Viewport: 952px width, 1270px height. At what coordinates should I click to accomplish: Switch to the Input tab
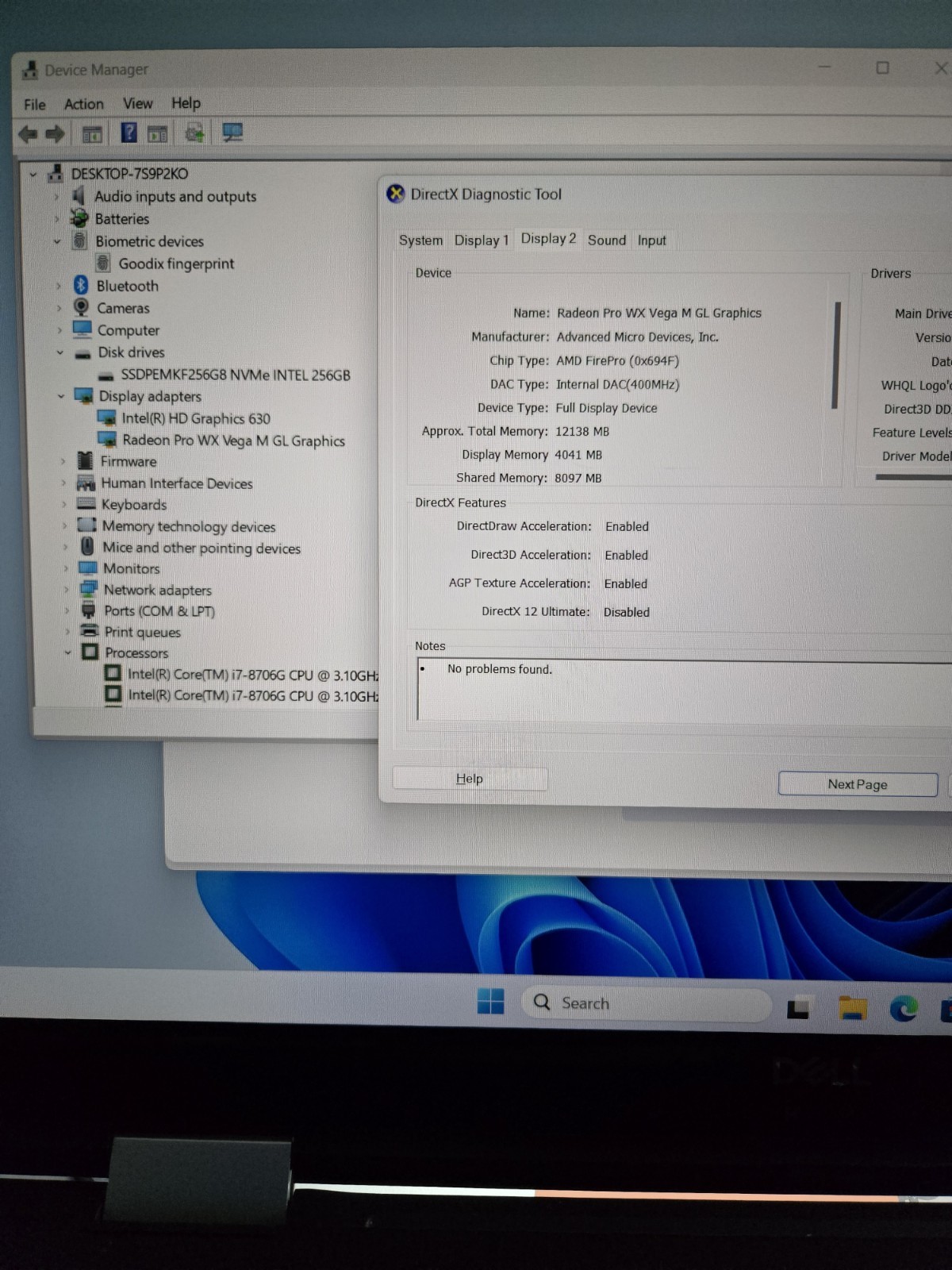[x=652, y=241]
